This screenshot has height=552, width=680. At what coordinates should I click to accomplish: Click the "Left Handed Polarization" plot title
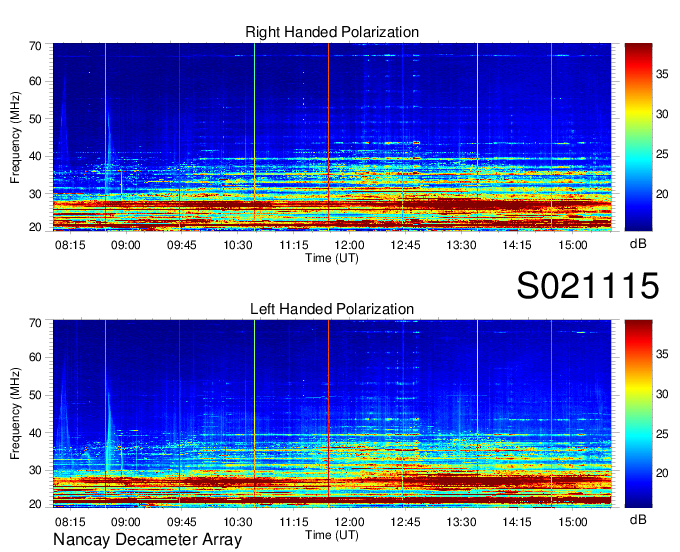pos(332,309)
